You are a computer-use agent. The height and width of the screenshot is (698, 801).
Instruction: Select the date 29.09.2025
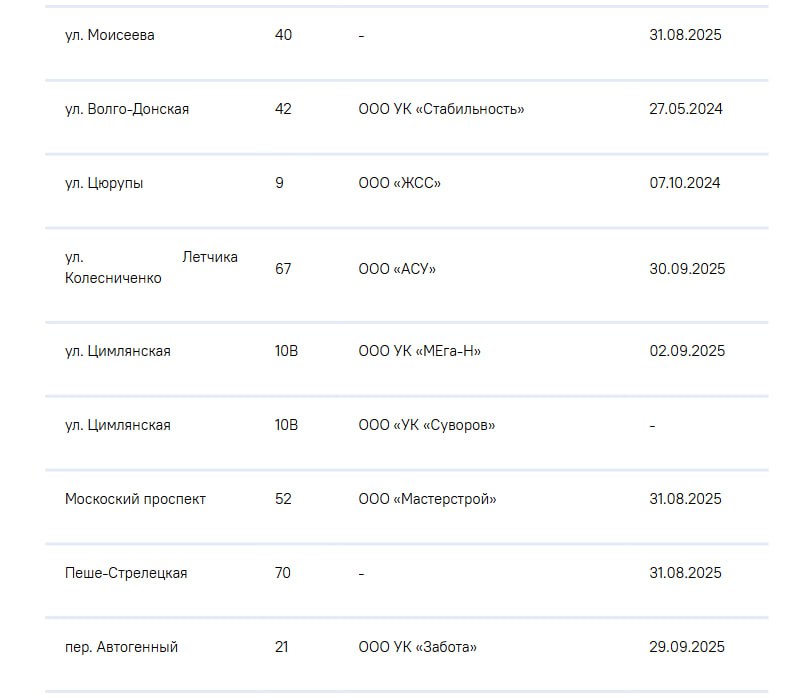click(687, 647)
